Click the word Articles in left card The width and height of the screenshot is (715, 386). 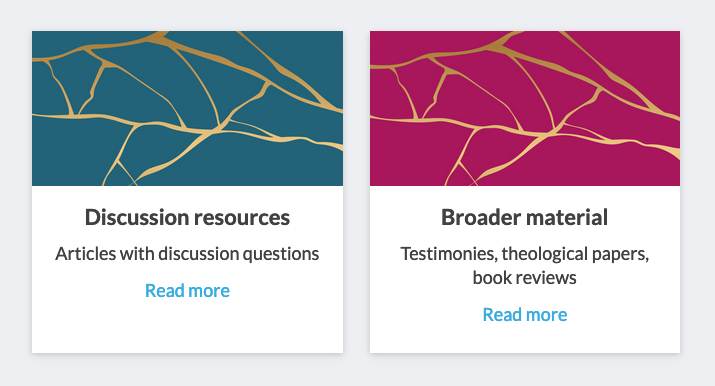[x=85, y=254]
